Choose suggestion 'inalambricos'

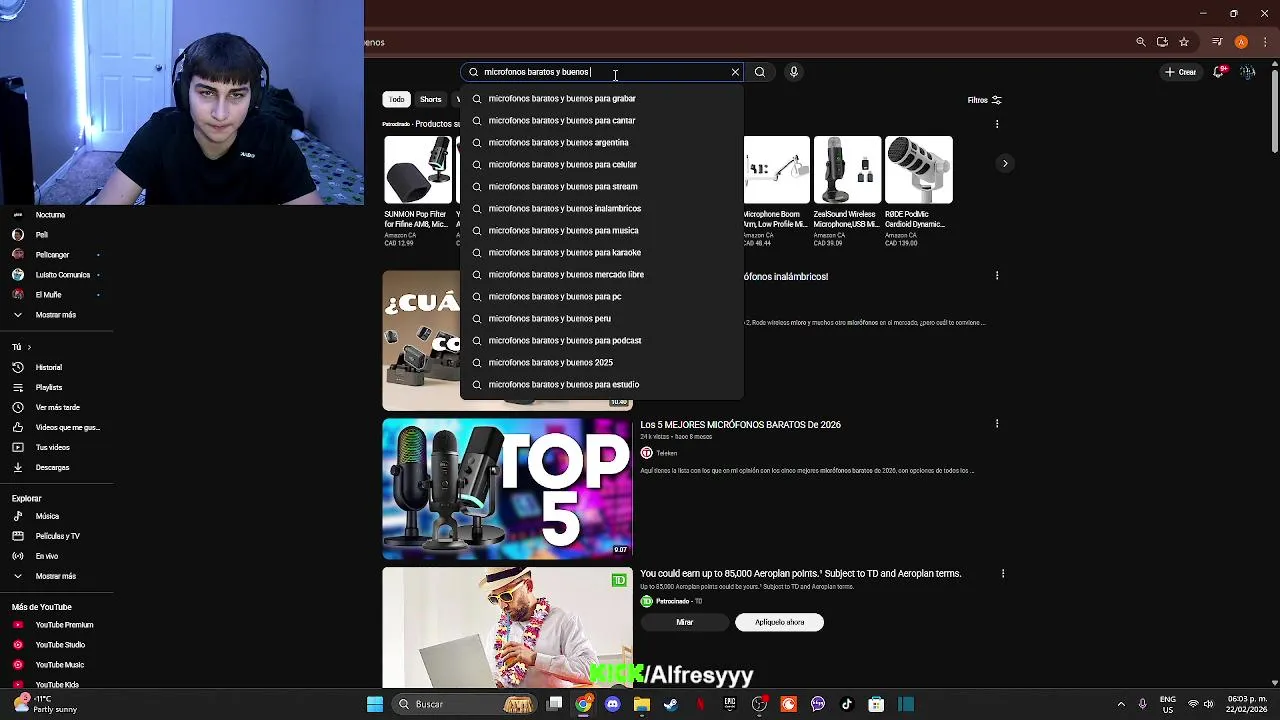(x=601, y=208)
